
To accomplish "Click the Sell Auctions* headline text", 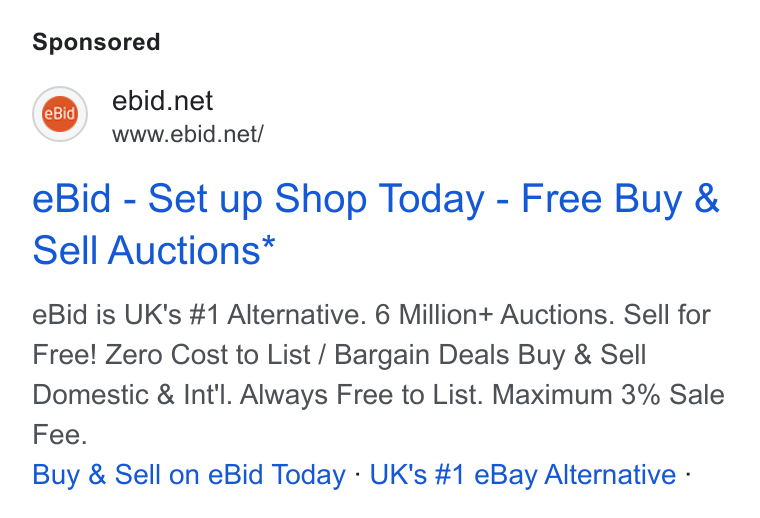I will coord(154,250).
